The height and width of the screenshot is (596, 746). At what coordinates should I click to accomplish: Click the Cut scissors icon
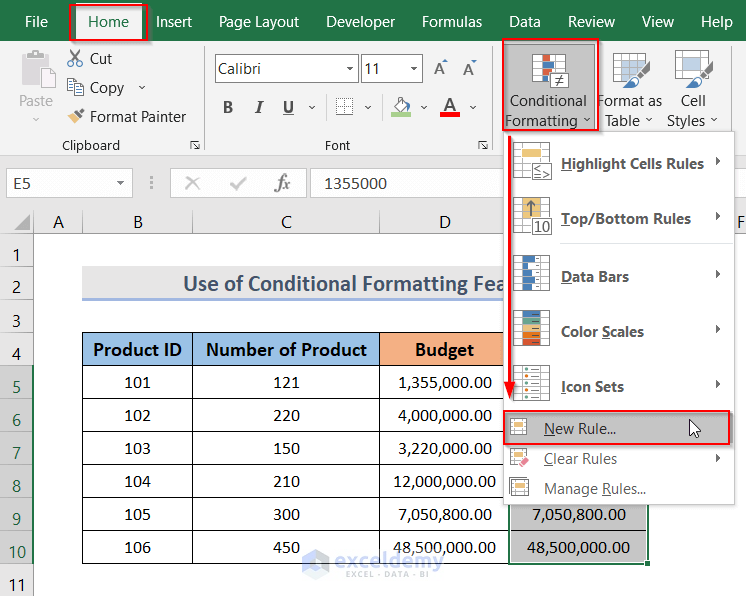point(76,59)
